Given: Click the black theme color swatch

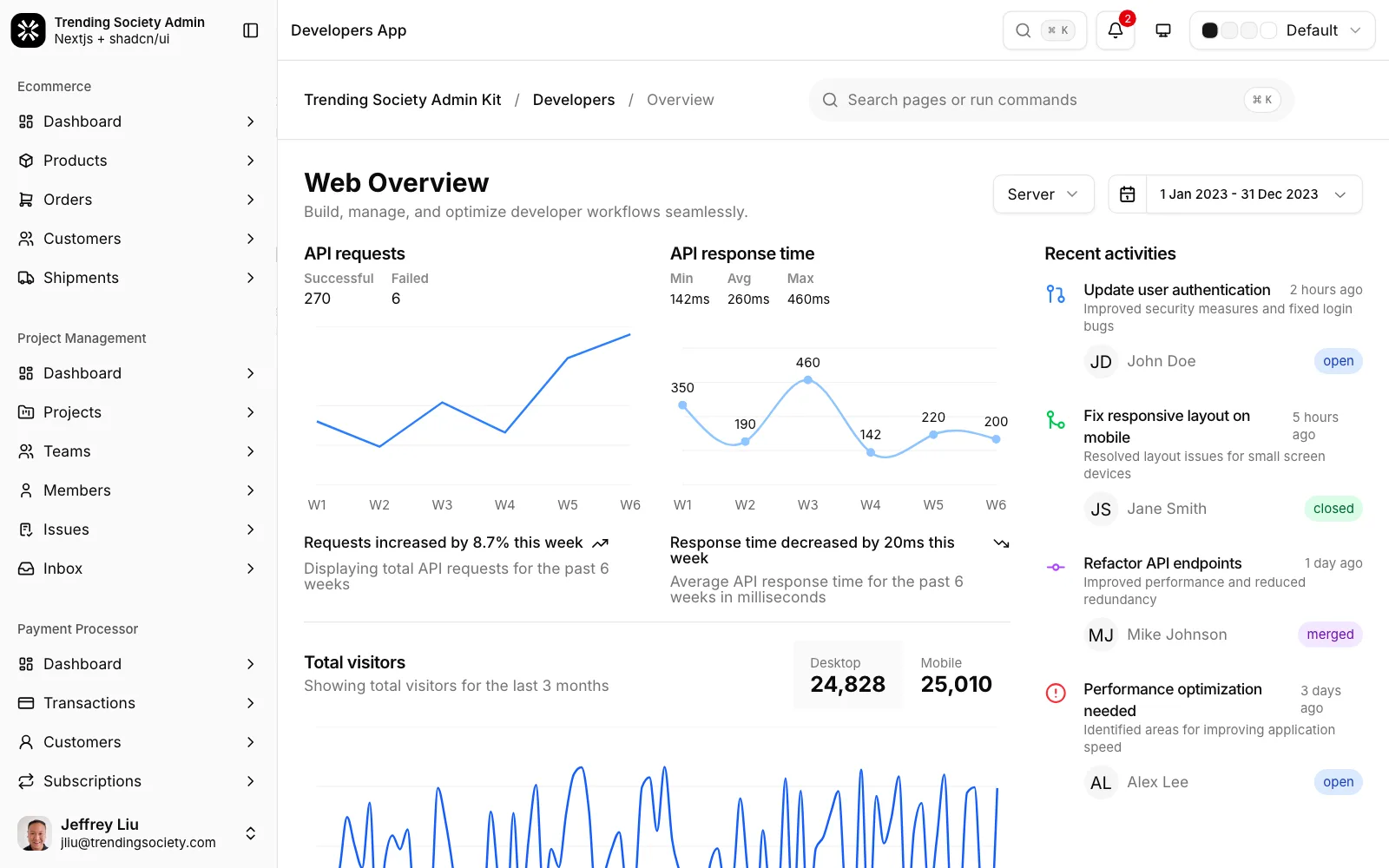Looking at the screenshot, I should pos(1209,30).
